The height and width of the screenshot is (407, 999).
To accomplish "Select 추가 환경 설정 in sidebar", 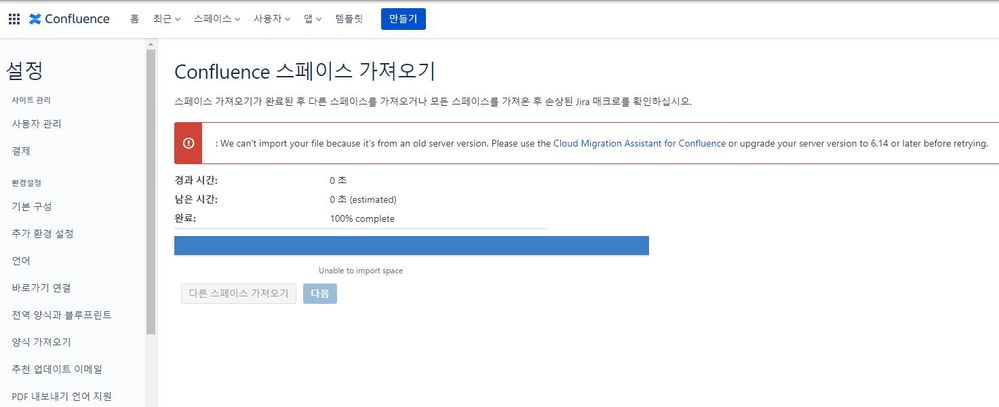I will coord(43,234).
